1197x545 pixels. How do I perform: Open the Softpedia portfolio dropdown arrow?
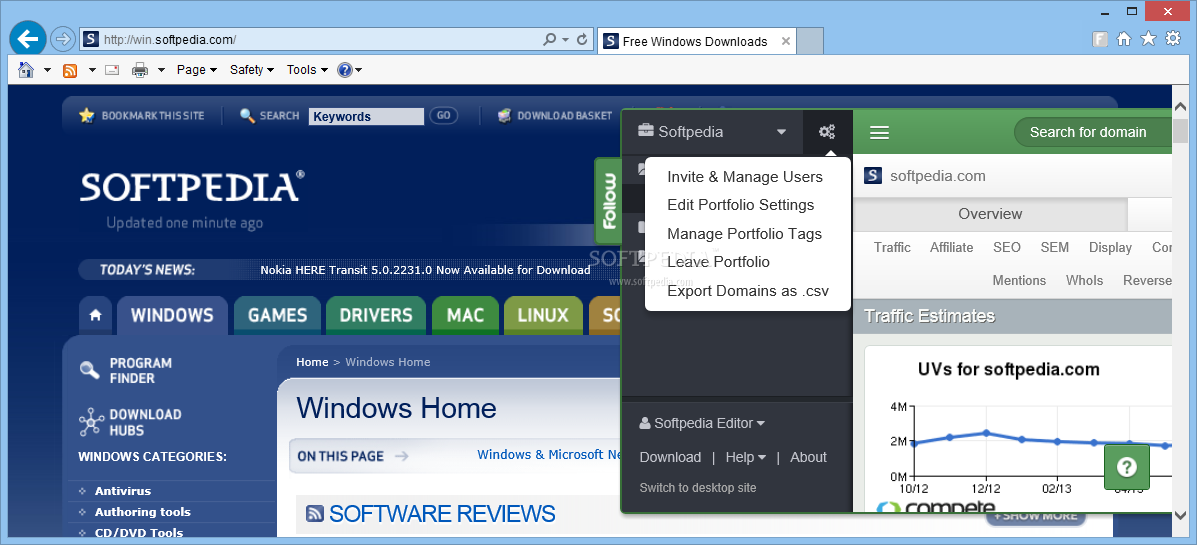tap(781, 132)
